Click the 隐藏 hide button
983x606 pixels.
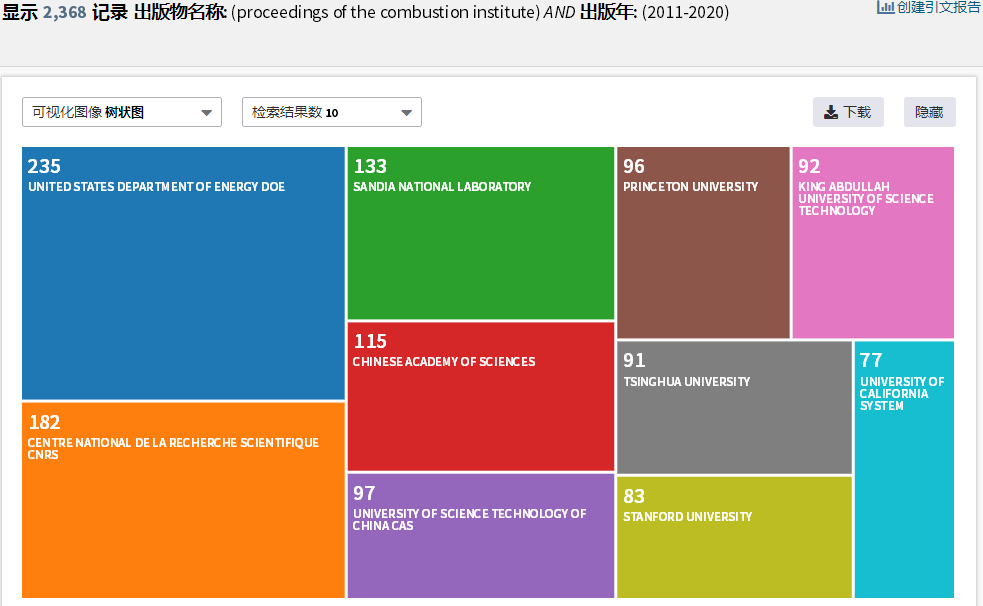click(x=930, y=112)
